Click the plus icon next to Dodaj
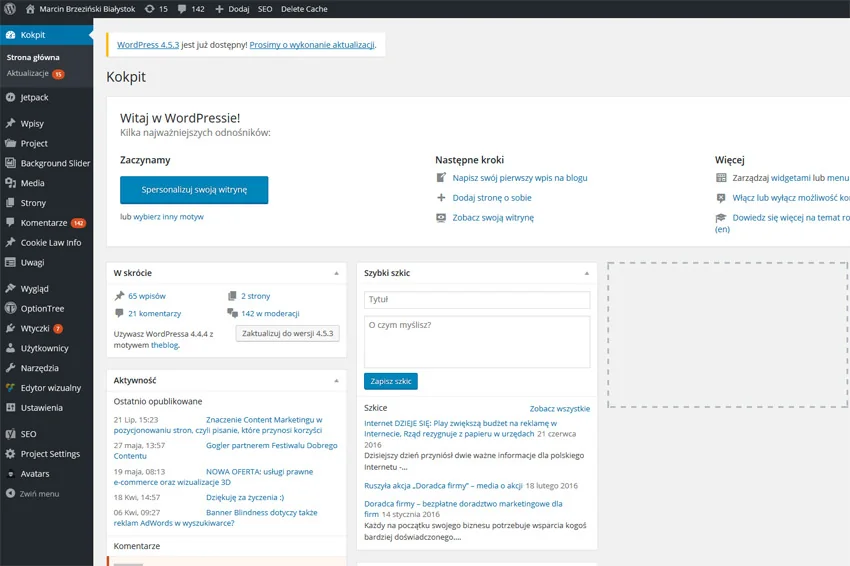Image resolution: width=850 pixels, height=566 pixels. pos(219,9)
